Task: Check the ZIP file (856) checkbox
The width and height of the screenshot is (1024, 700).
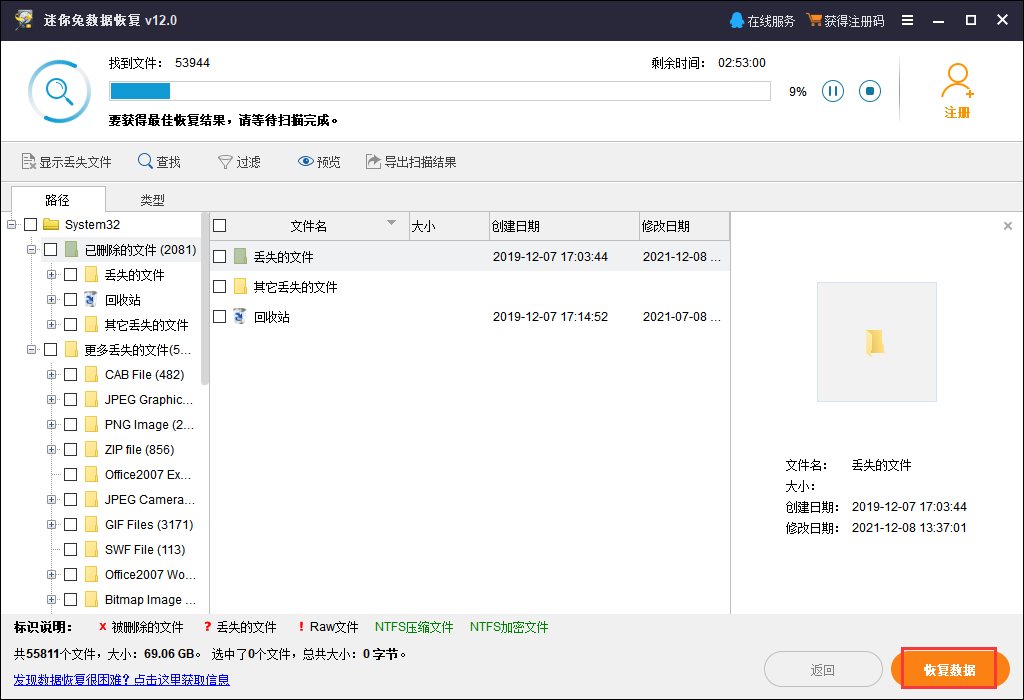Action: point(71,450)
